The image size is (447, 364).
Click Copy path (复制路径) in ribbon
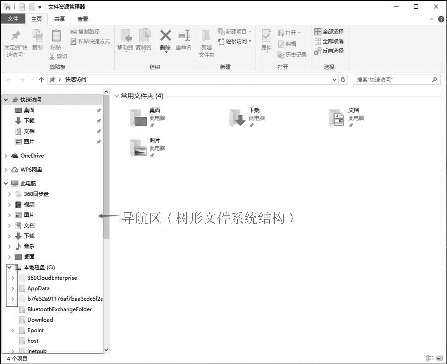pos(85,32)
